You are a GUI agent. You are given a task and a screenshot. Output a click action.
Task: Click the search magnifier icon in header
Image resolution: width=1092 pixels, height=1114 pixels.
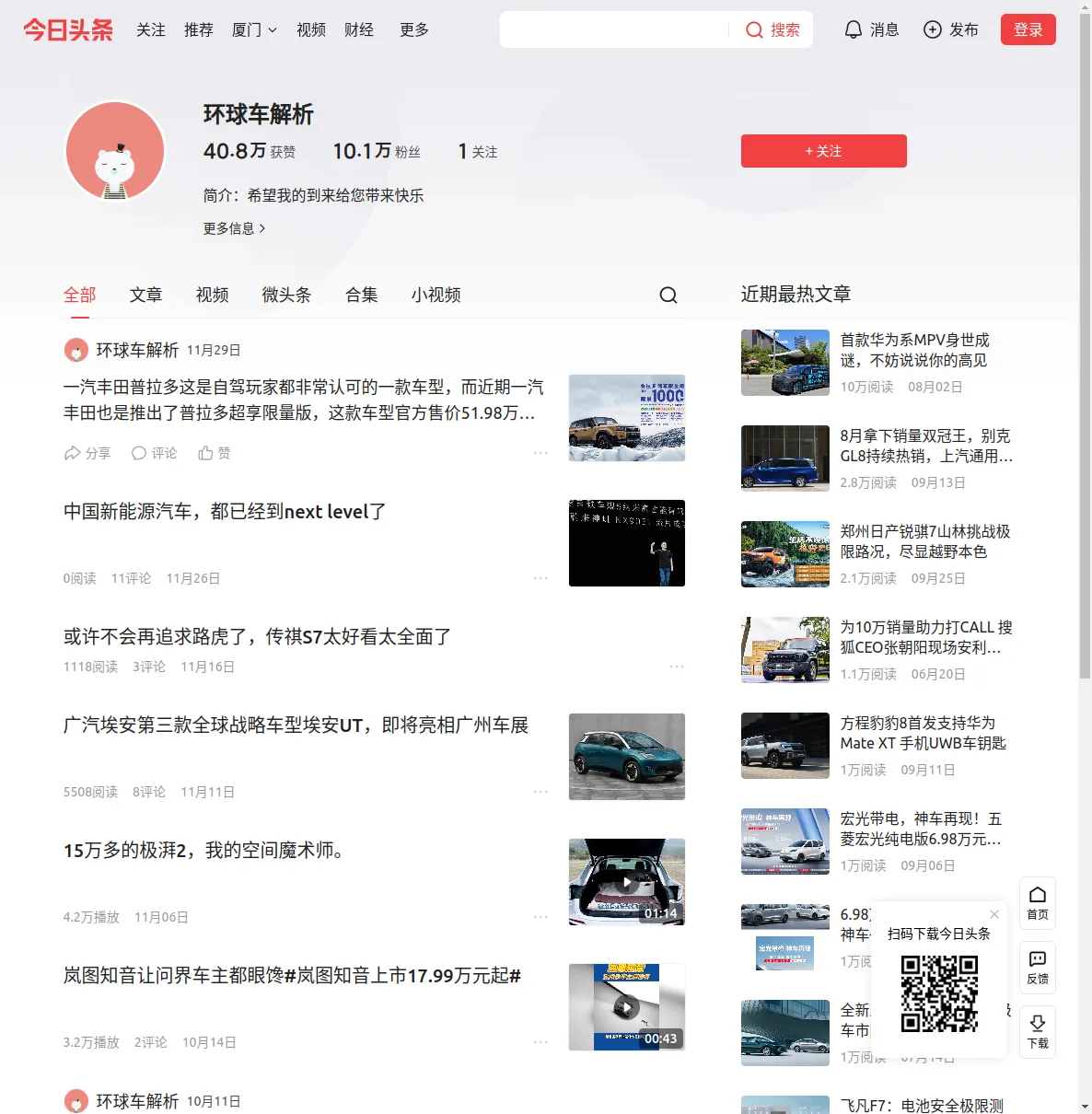[x=754, y=29]
